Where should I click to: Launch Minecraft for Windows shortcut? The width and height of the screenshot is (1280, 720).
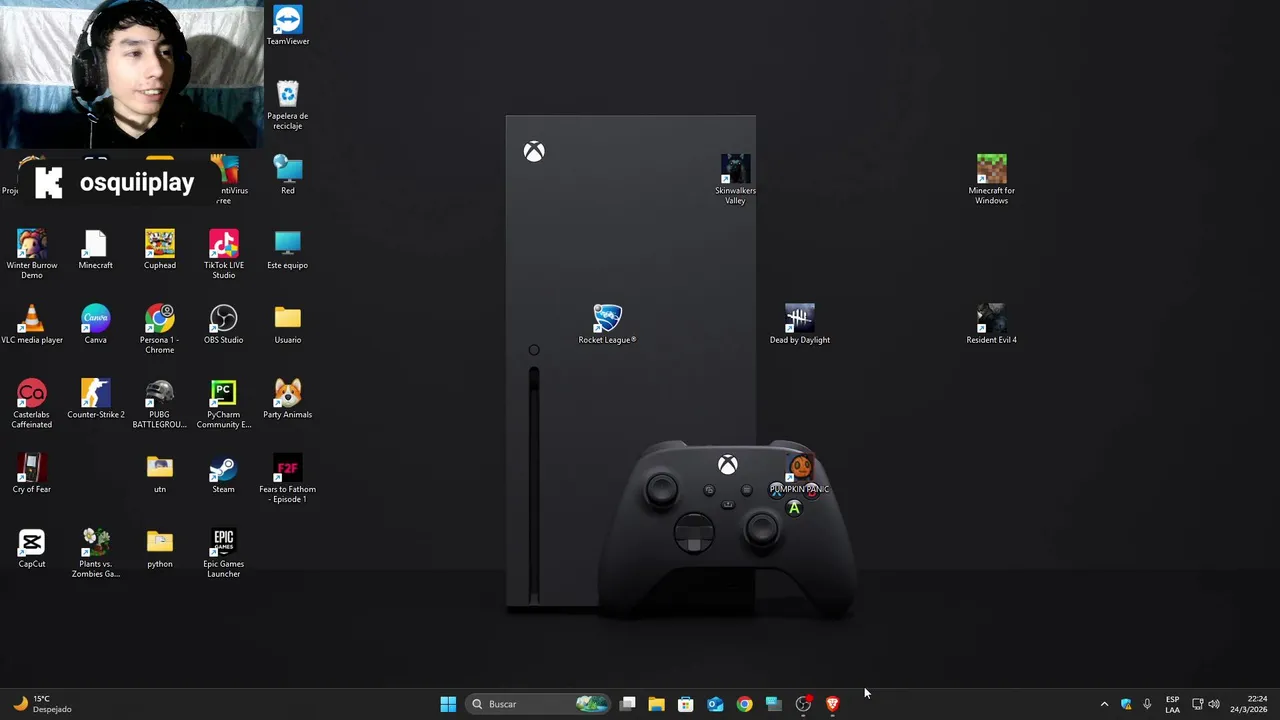click(x=991, y=179)
